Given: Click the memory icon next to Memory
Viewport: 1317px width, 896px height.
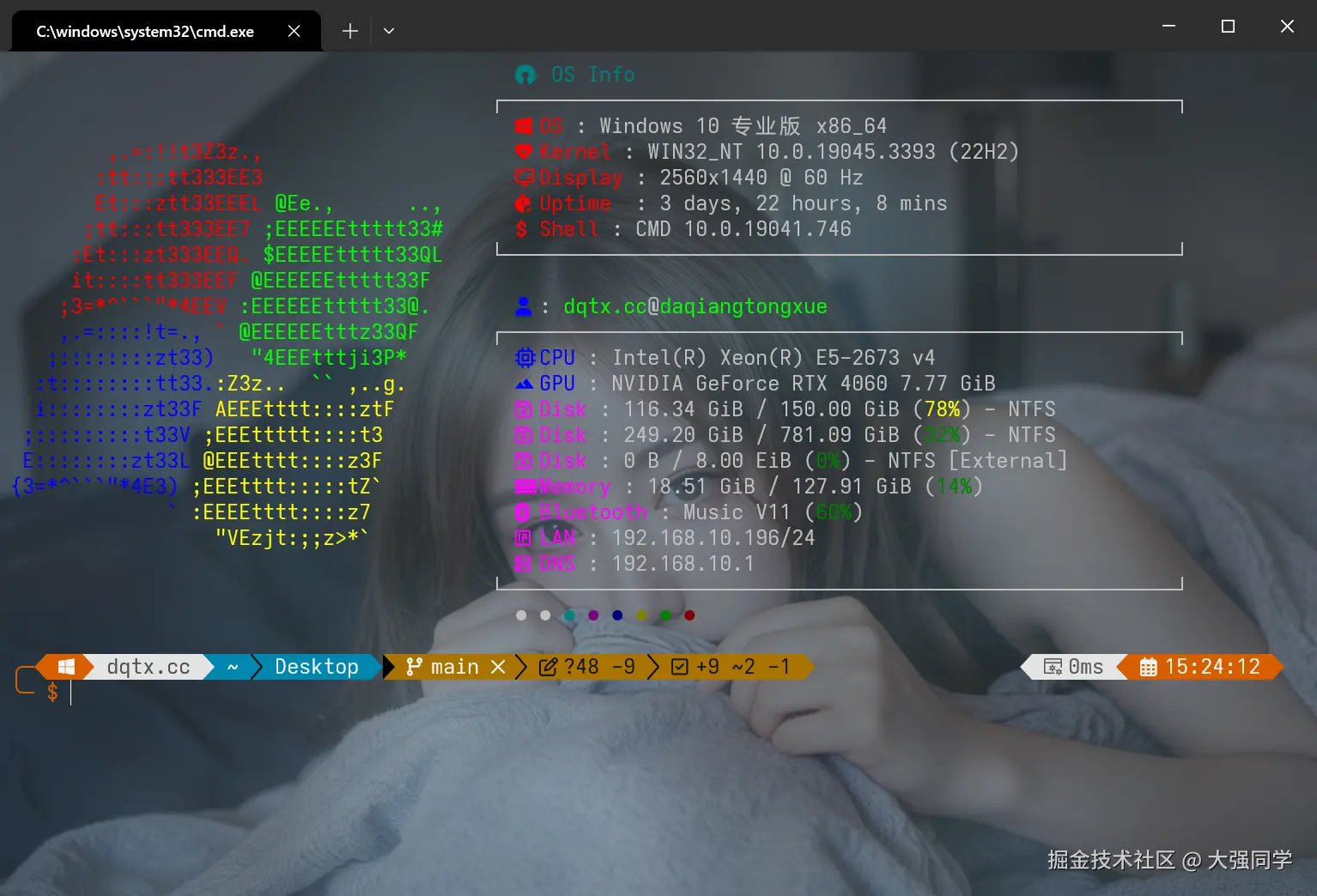Looking at the screenshot, I should [x=525, y=487].
